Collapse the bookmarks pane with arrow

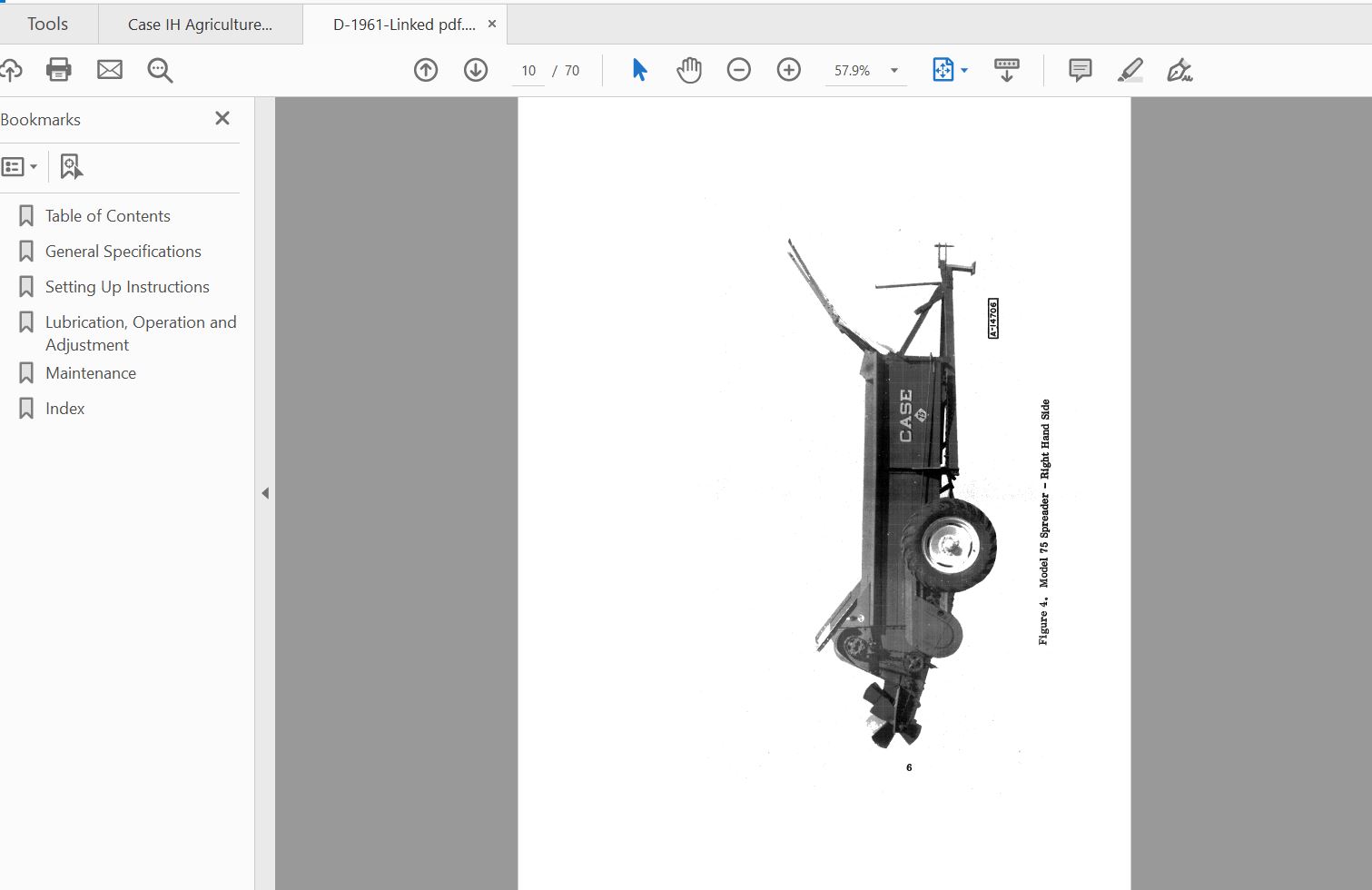(x=265, y=493)
